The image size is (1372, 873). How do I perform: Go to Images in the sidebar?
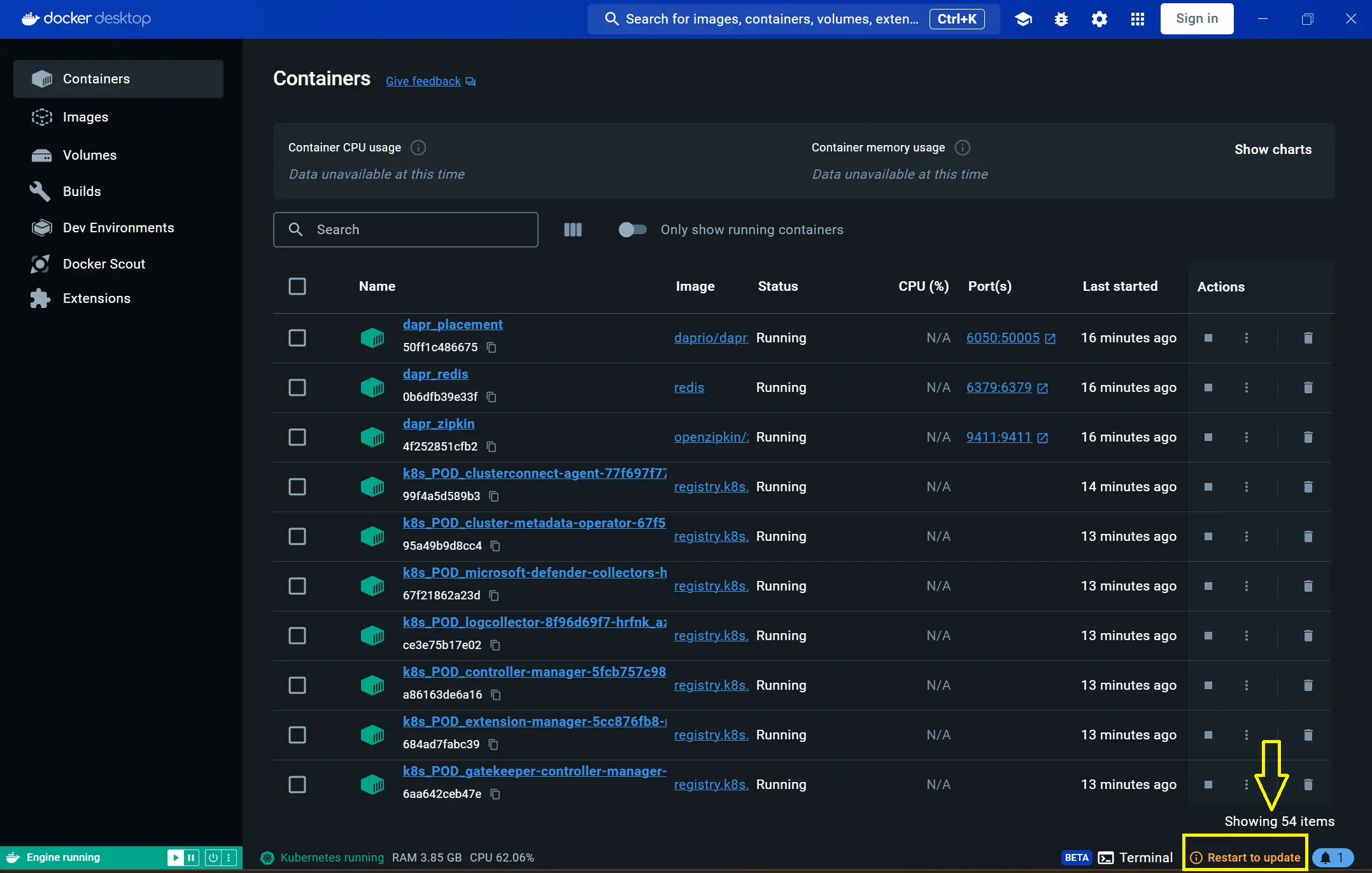click(85, 117)
